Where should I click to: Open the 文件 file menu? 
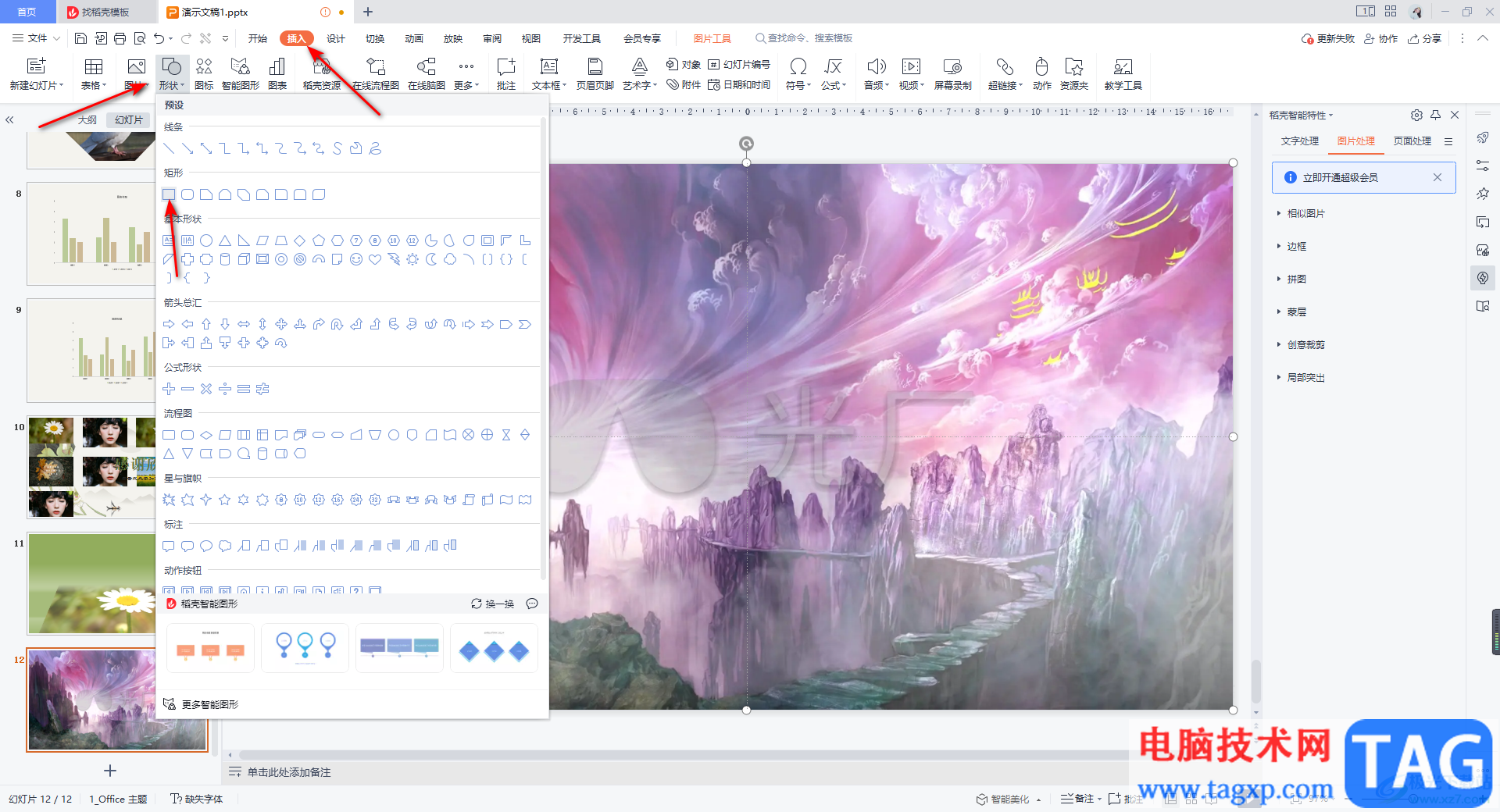(x=36, y=38)
